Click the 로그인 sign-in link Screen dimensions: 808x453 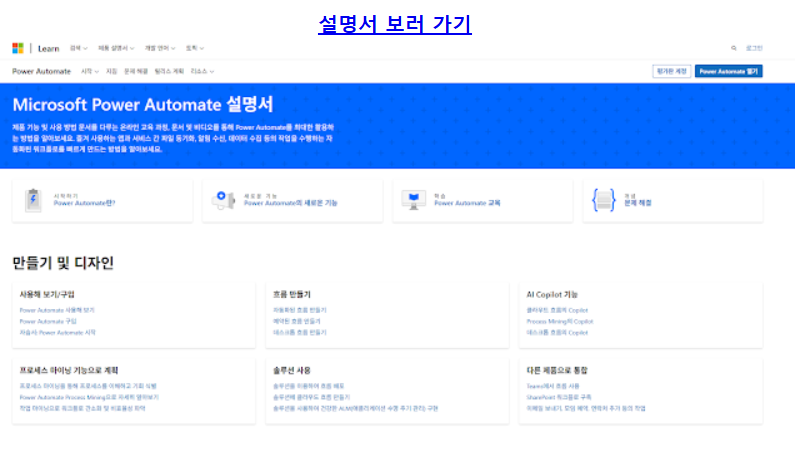point(754,48)
